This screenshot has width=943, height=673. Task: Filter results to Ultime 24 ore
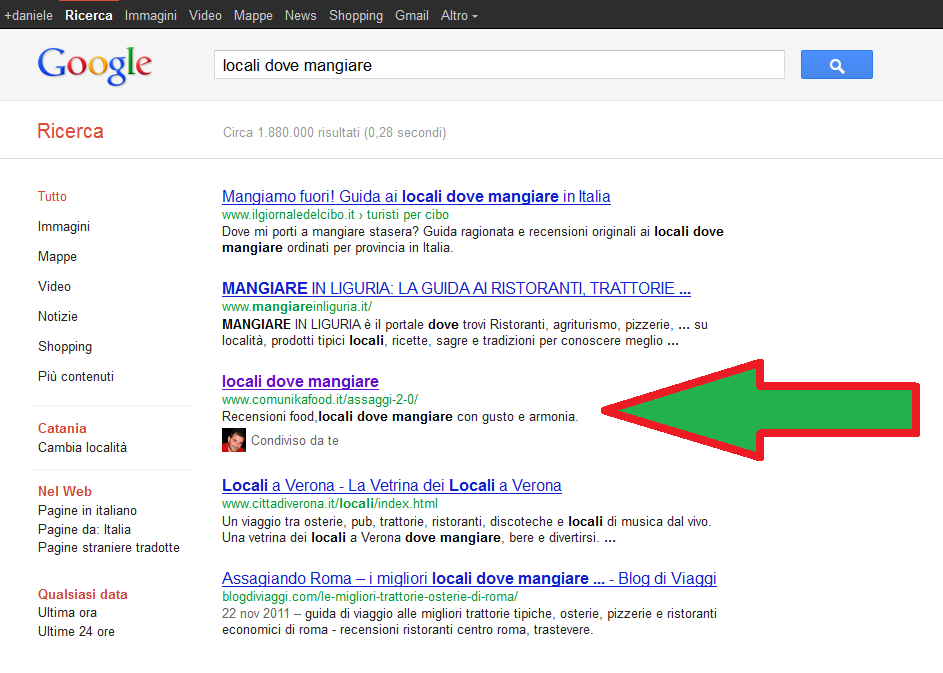pyautogui.click(x=76, y=632)
